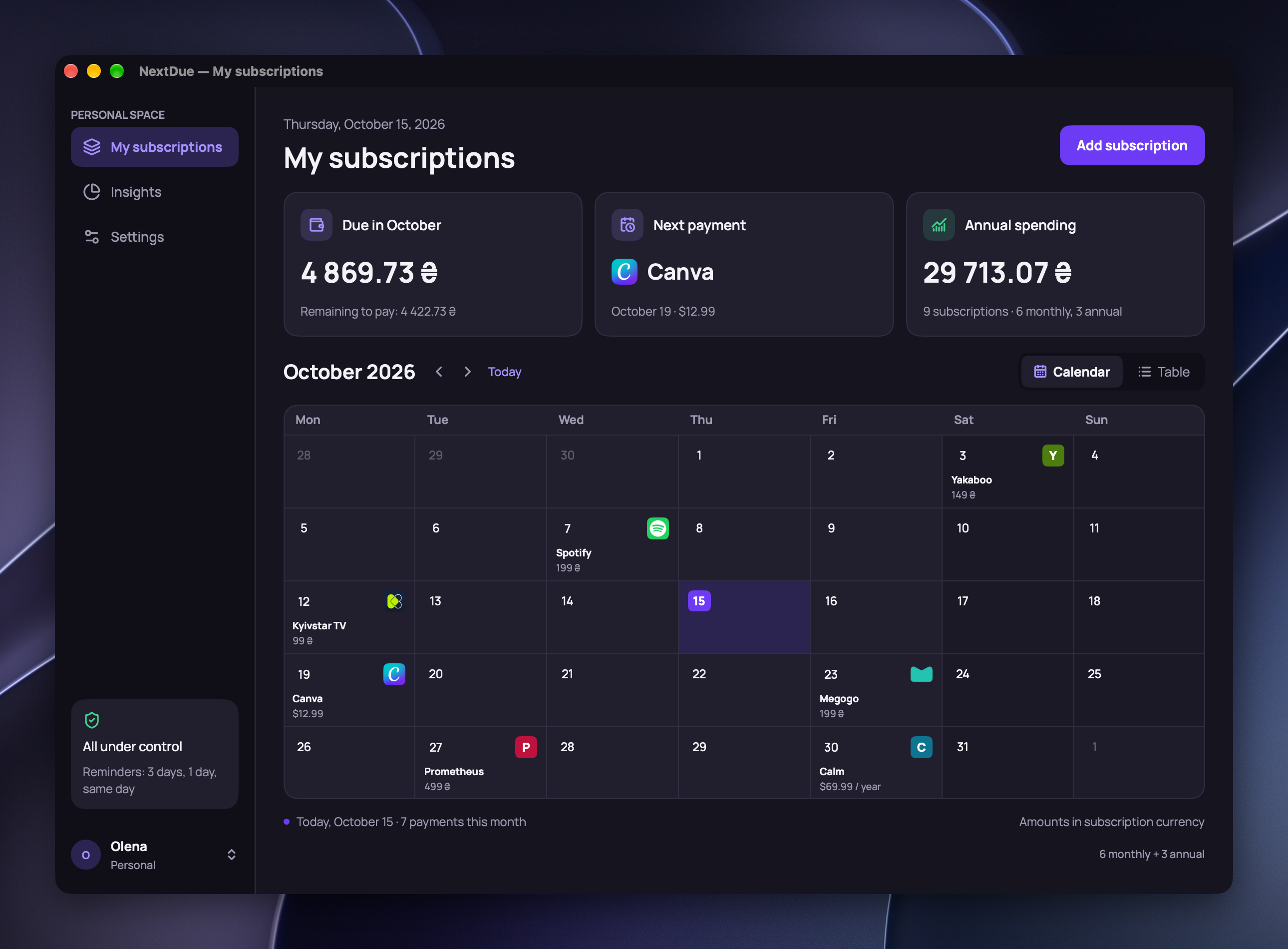This screenshot has width=1288, height=949.
Task: Click the Calm icon on October 30
Action: point(921,747)
